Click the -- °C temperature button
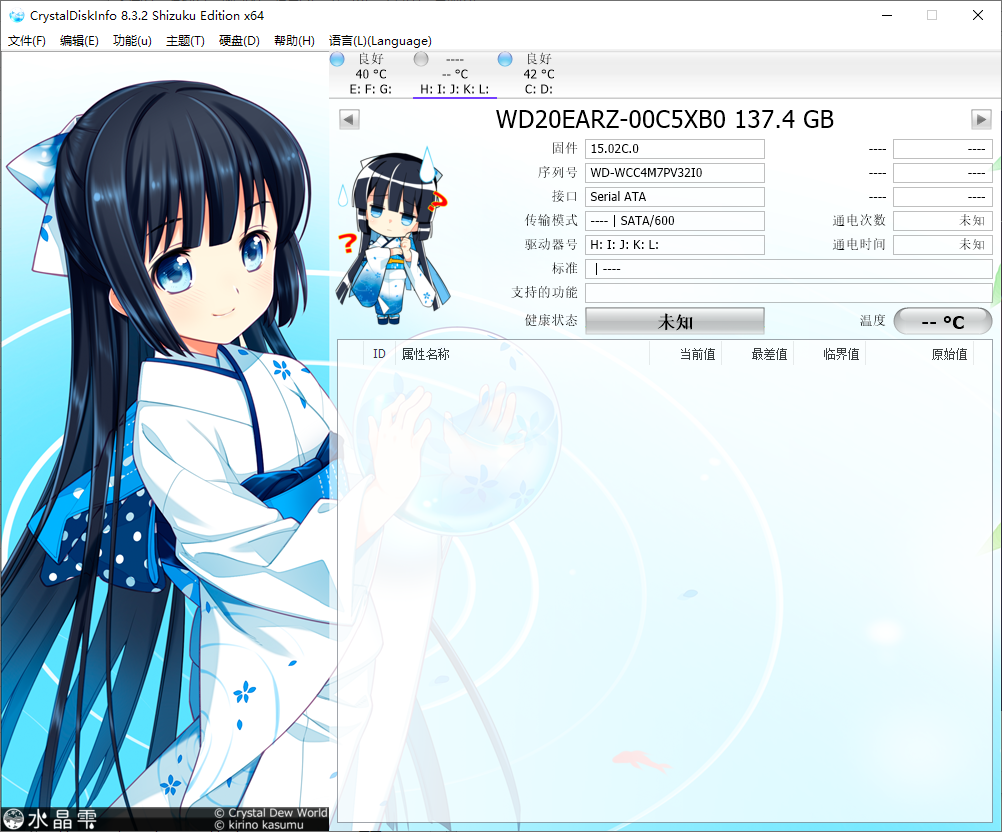 click(x=943, y=321)
